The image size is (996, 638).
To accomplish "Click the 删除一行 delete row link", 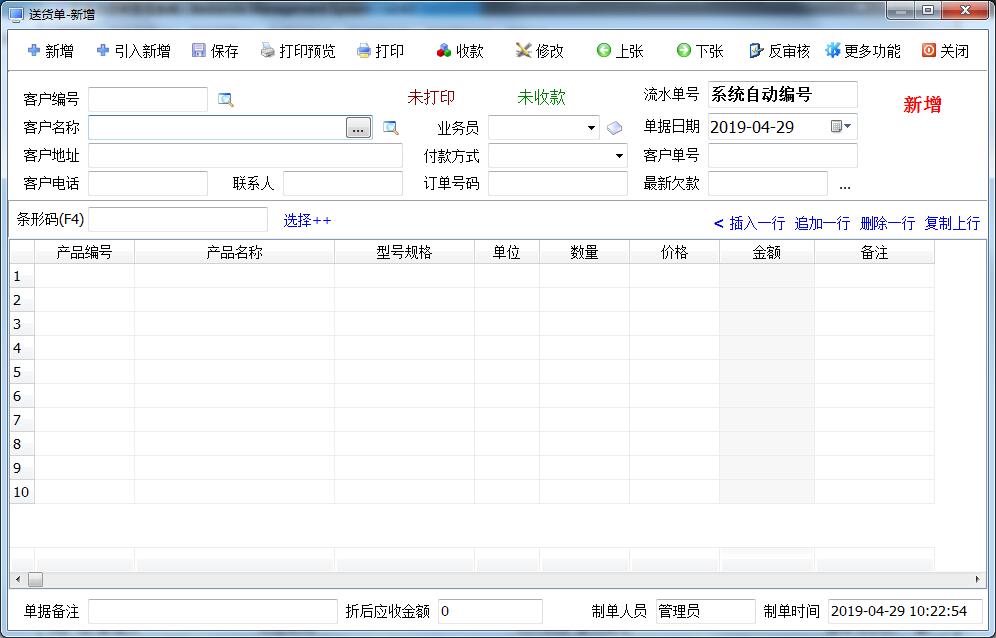I will pyautogui.click(x=887, y=223).
